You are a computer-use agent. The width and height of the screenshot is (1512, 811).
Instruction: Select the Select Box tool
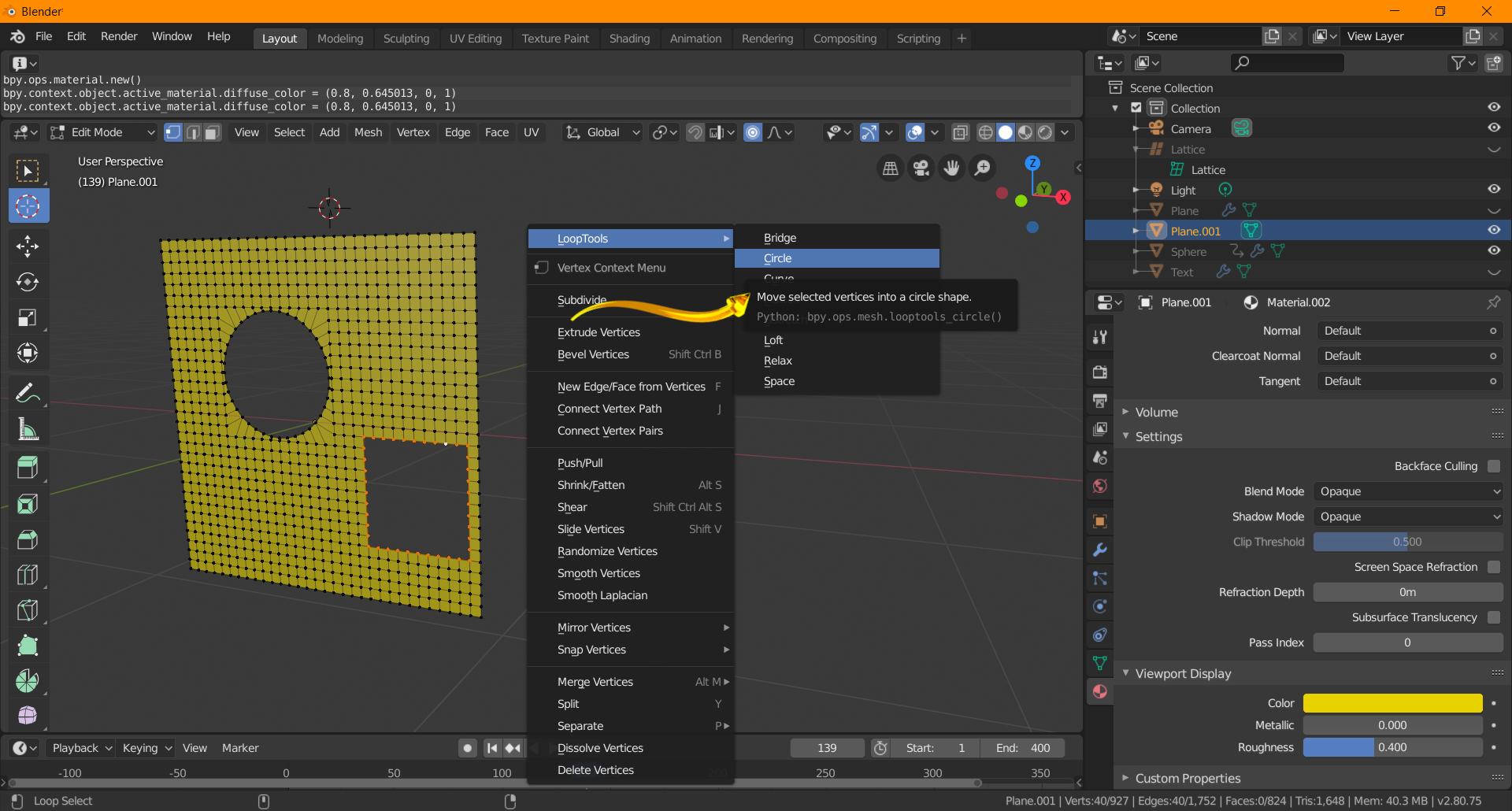click(28, 171)
